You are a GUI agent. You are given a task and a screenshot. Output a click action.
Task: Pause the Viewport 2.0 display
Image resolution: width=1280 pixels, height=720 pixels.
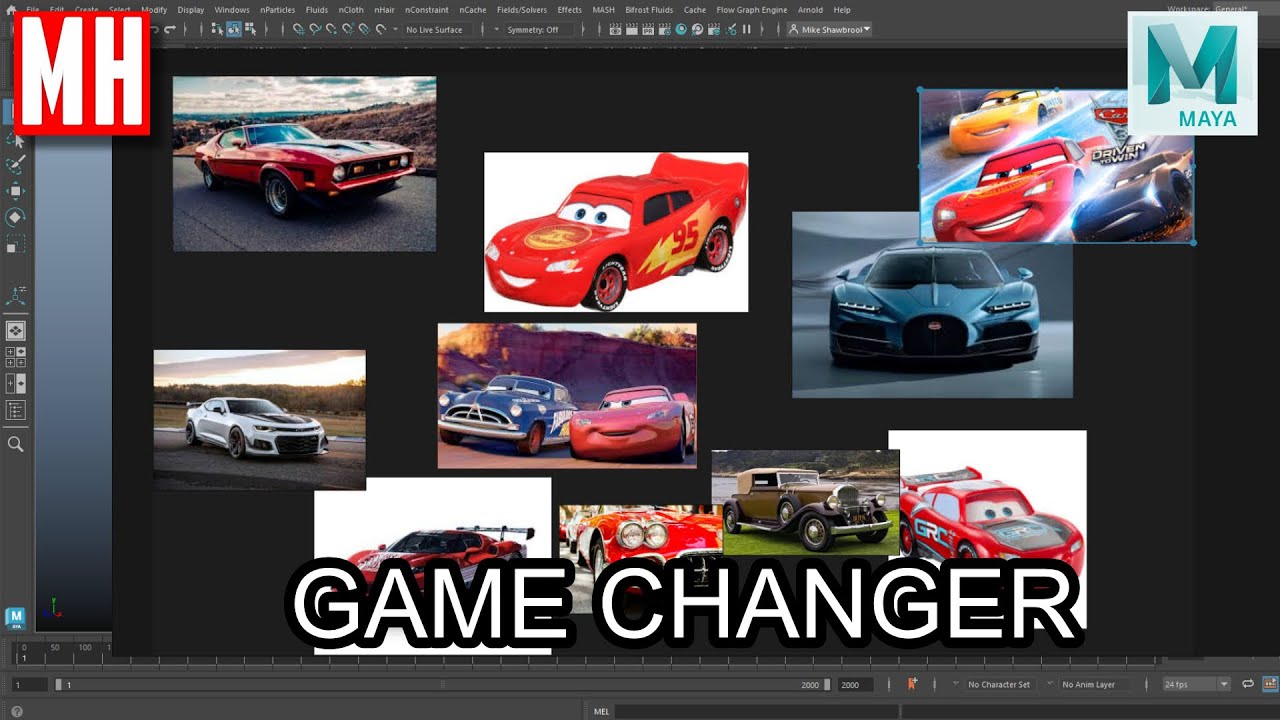746,30
